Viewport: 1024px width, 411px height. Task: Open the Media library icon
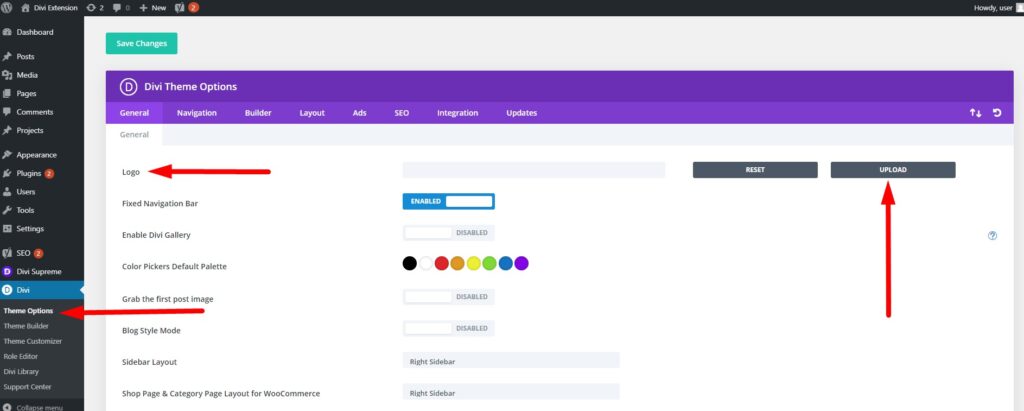click(7, 75)
